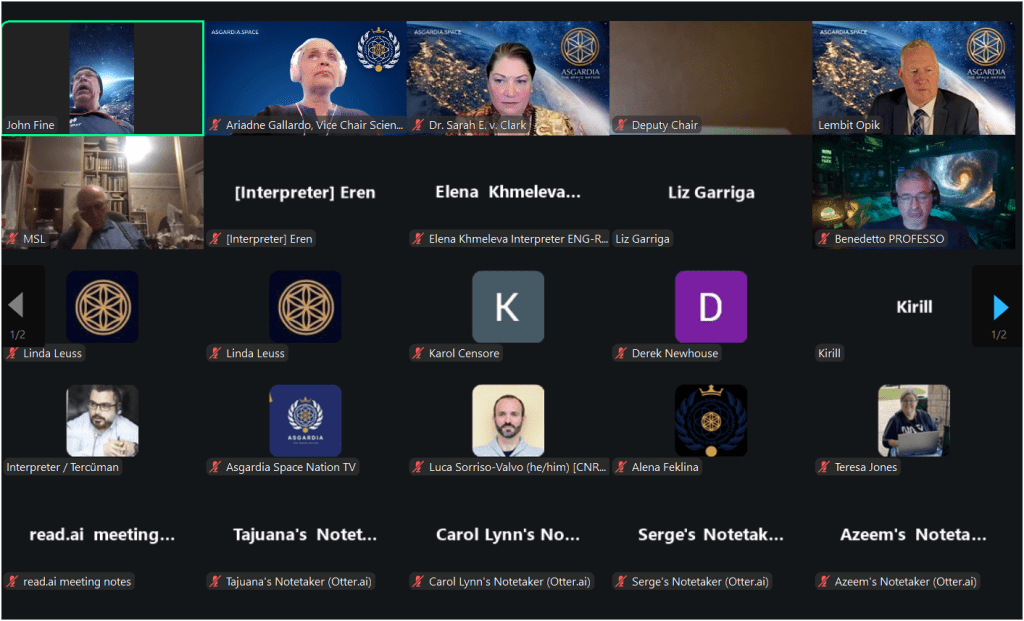The height and width of the screenshot is (621, 1024).
Task: Click muted mic icon beside MSL name
Action: 12,239
